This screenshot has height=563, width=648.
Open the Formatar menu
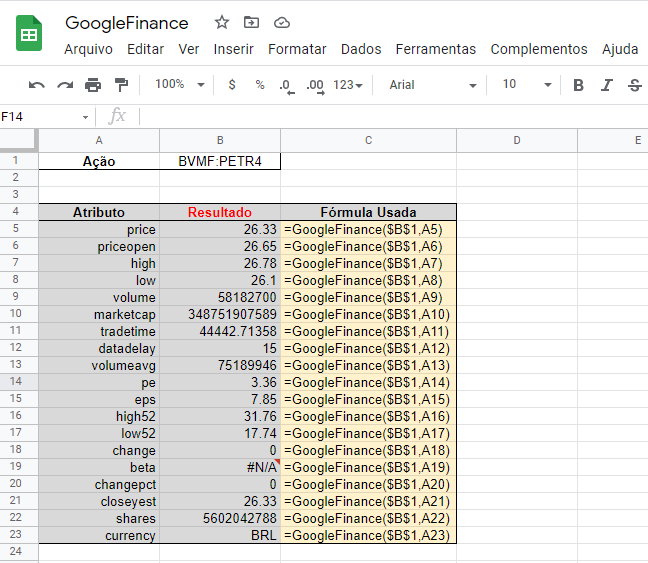(x=297, y=49)
